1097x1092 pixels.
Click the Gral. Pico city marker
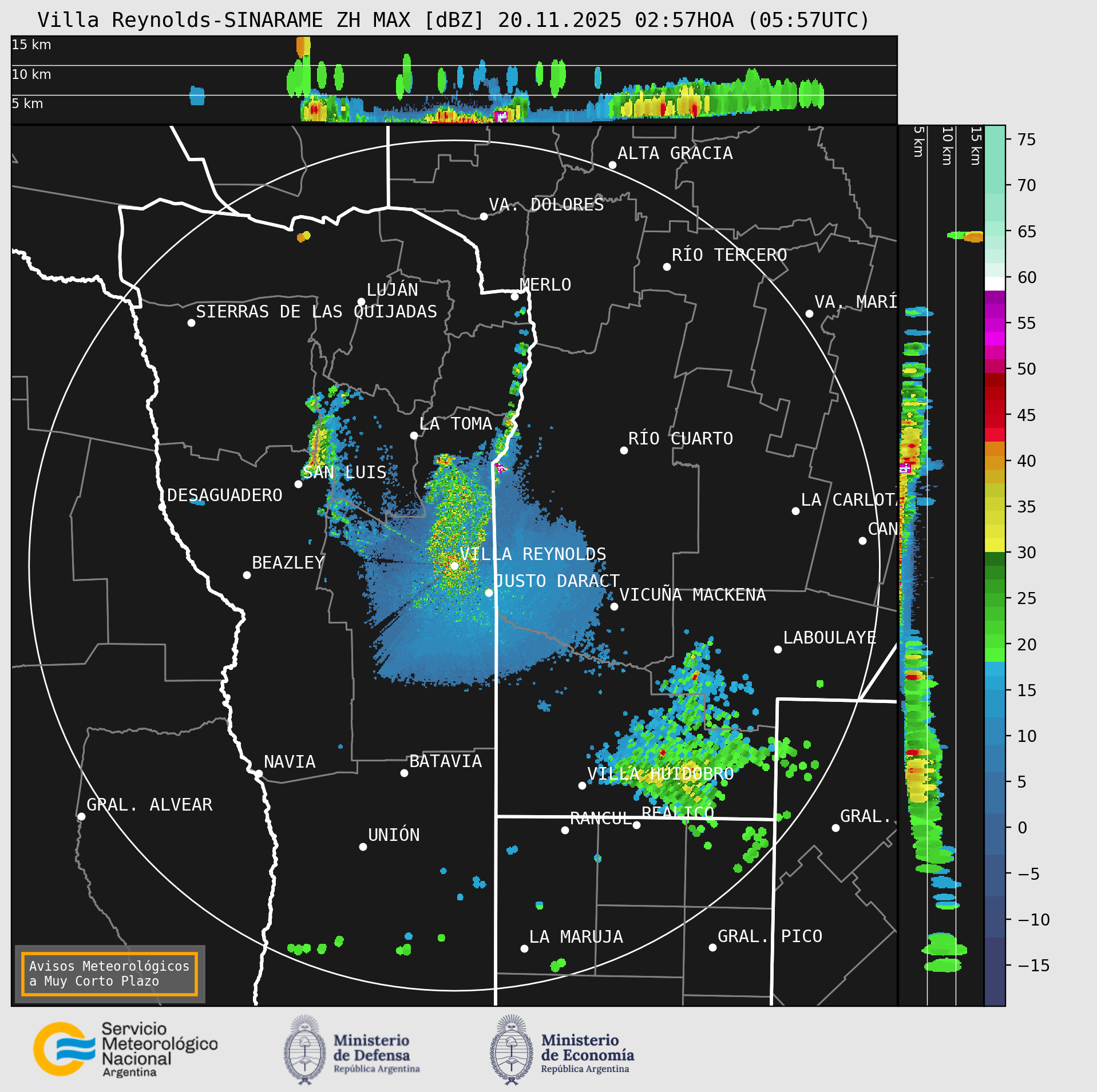(x=712, y=947)
